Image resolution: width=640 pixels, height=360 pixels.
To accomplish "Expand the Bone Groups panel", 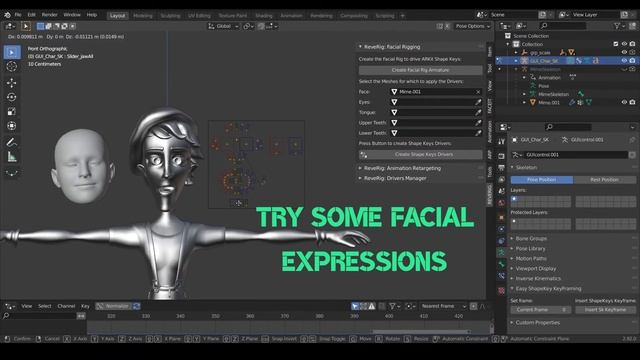I will (512, 238).
